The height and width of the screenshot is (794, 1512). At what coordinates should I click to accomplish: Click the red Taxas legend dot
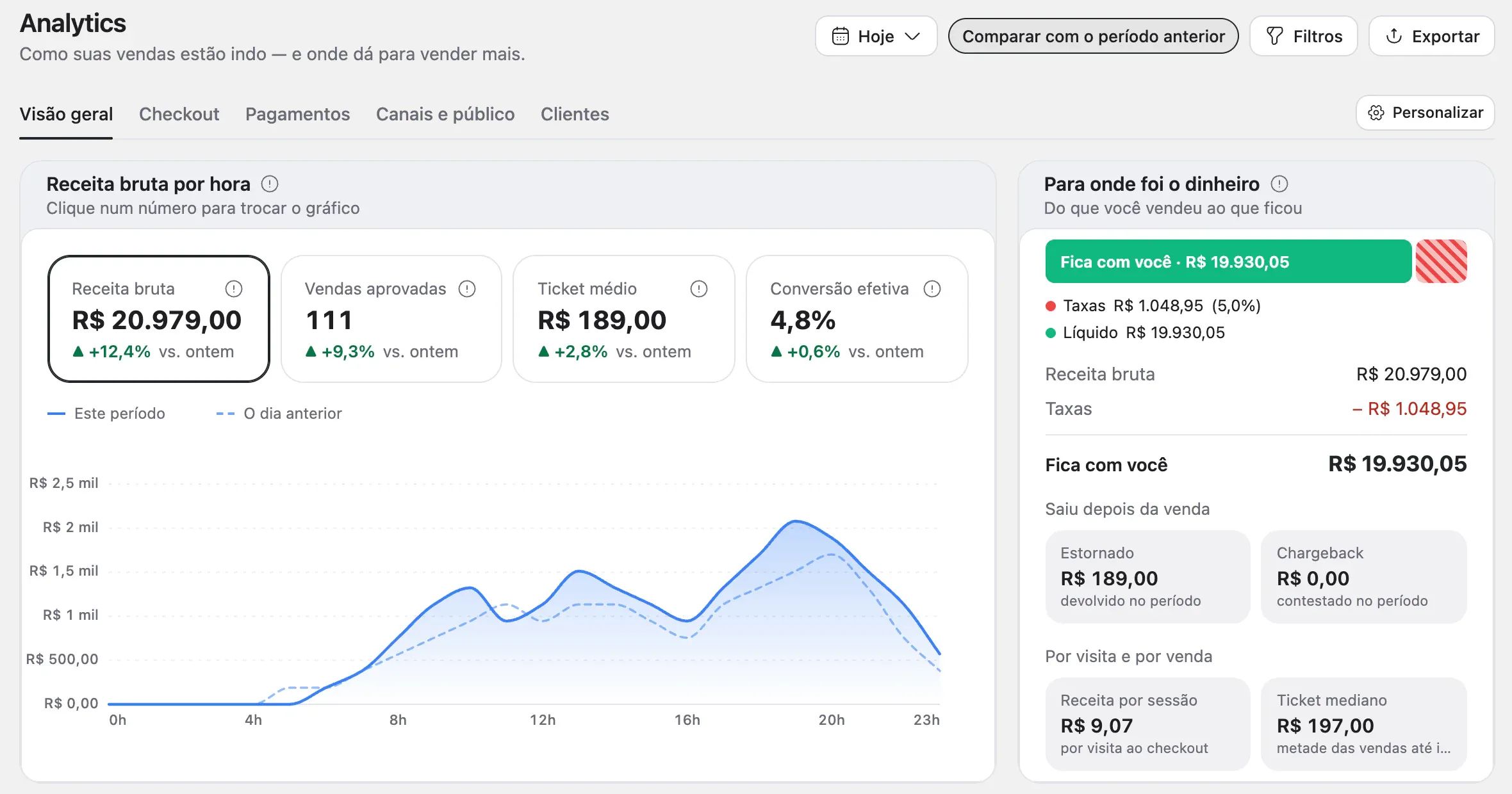[x=1051, y=306]
